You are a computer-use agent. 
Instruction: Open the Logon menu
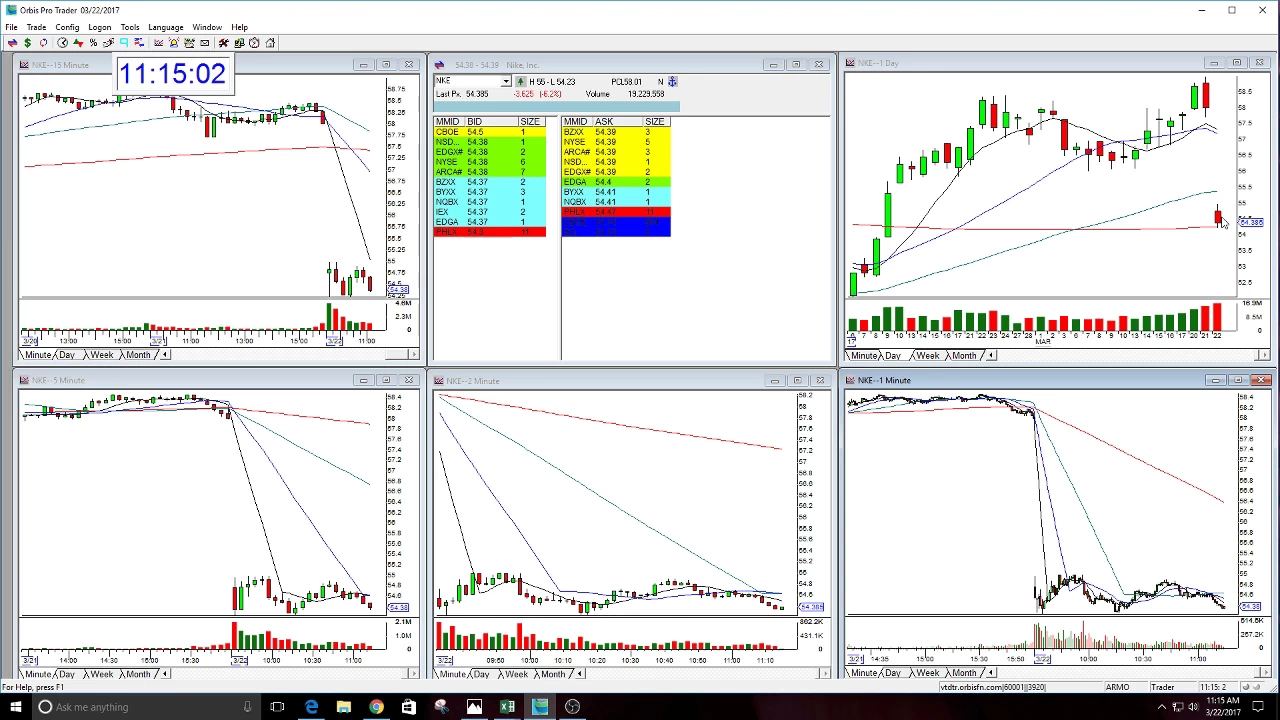pos(99,27)
